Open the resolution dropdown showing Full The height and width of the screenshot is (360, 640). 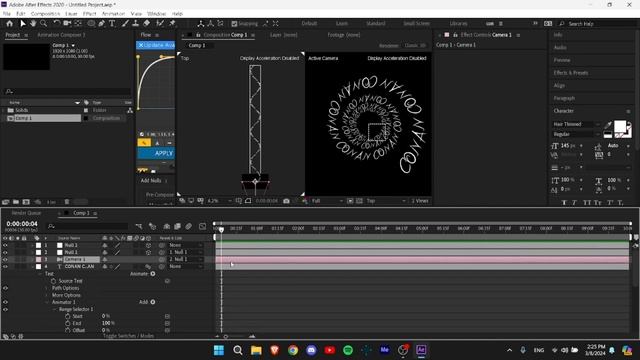coord(327,201)
